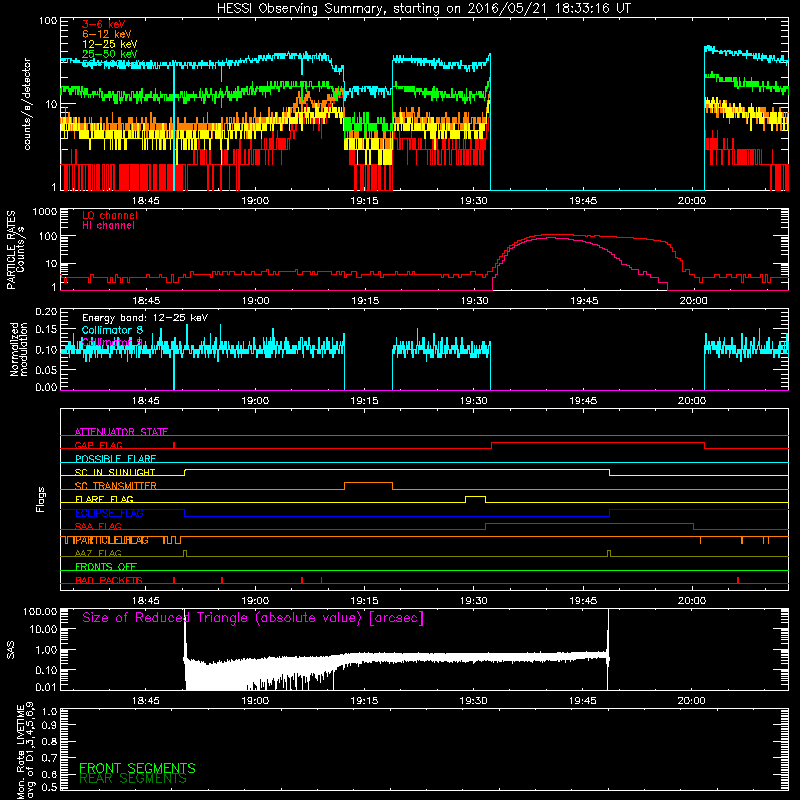Click the raised SC TRANSMITTER step near 19:15
This screenshot has width=800, height=800.
[368, 483]
